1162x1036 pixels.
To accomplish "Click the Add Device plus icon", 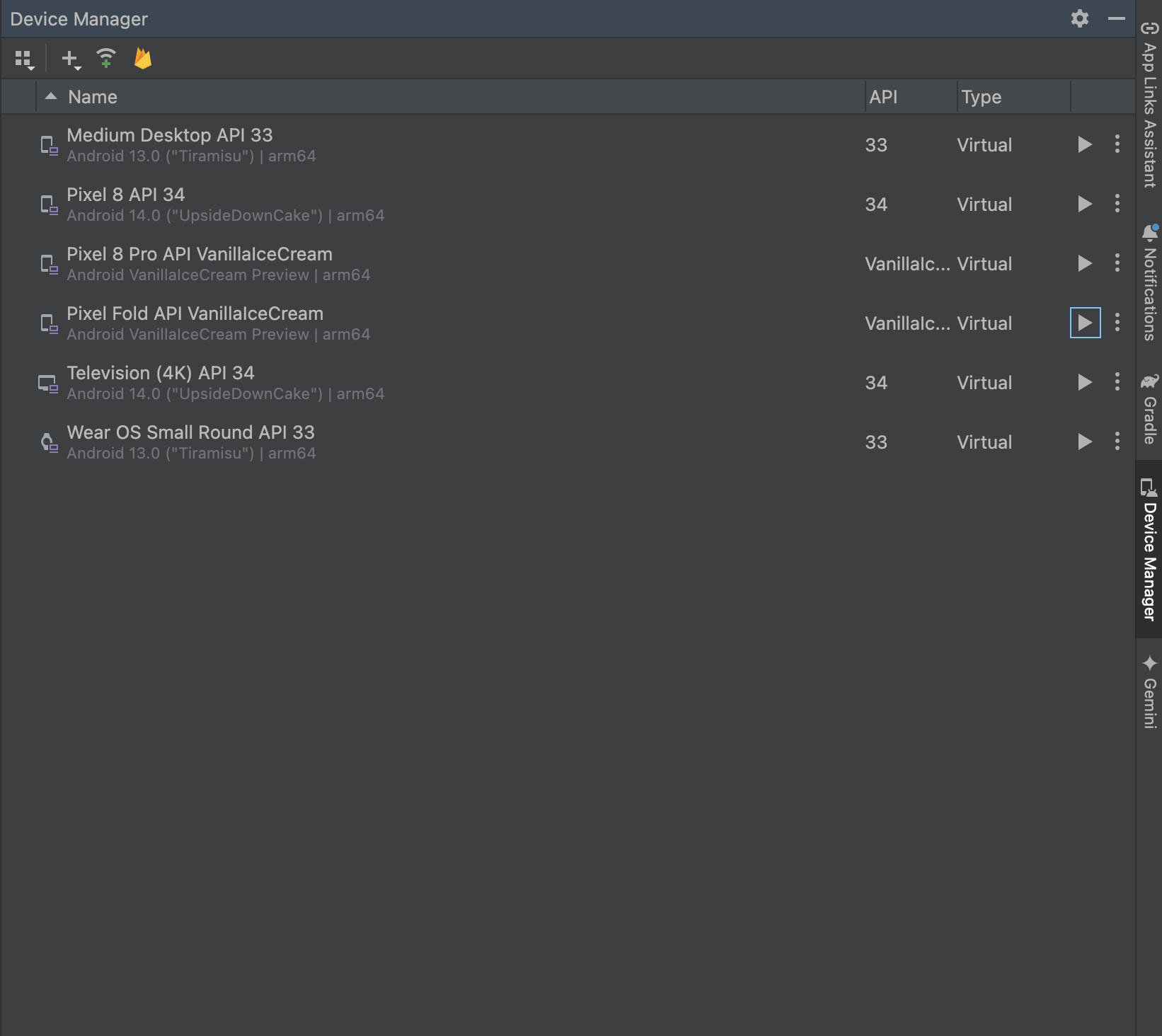I will coord(67,57).
